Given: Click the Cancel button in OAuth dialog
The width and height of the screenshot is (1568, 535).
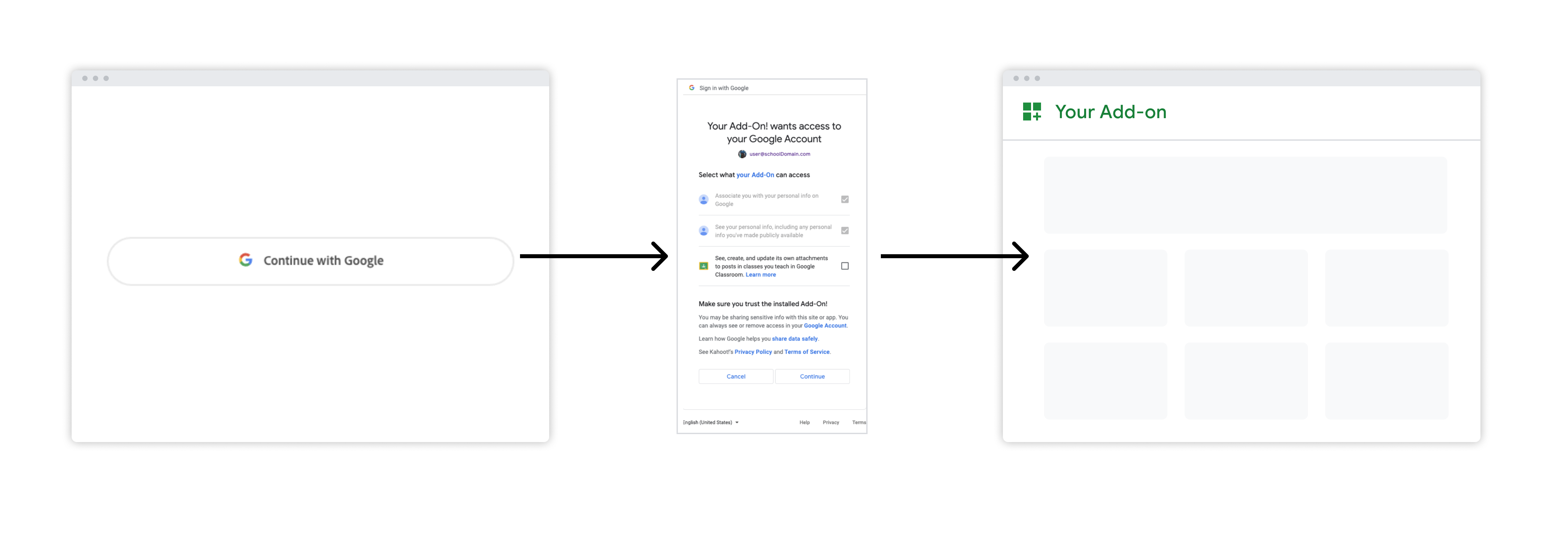Looking at the screenshot, I should pos(736,376).
